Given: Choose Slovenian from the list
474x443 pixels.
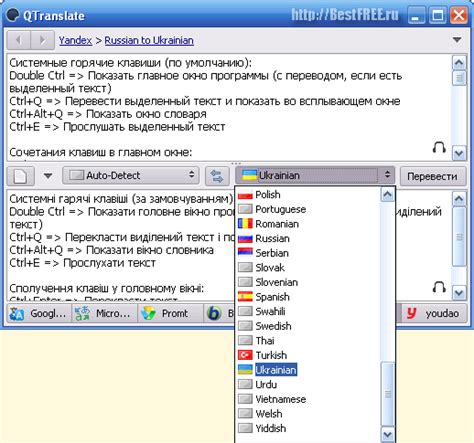Looking at the screenshot, I should click(308, 282).
